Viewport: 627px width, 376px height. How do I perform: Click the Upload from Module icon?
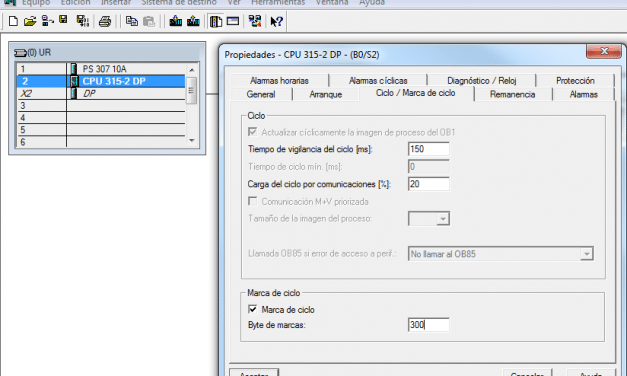pos(193,21)
